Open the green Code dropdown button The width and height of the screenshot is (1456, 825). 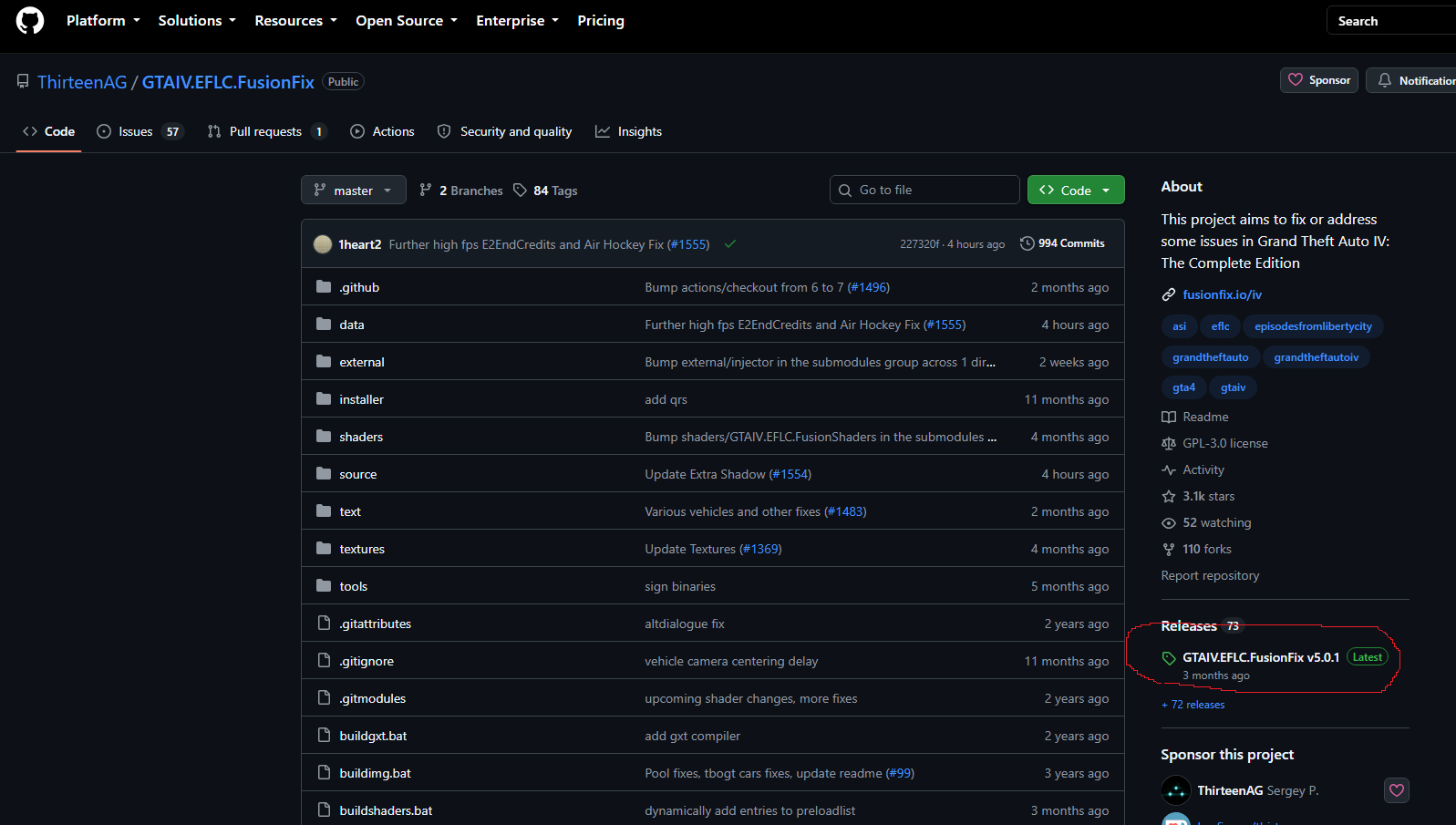pyautogui.click(x=1076, y=190)
